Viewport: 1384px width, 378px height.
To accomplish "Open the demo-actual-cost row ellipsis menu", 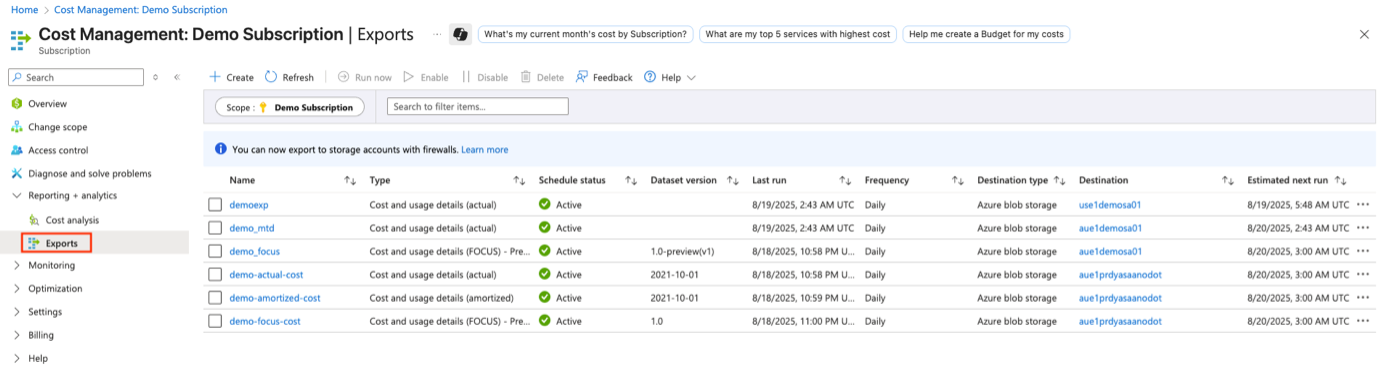I will [x=1363, y=274].
